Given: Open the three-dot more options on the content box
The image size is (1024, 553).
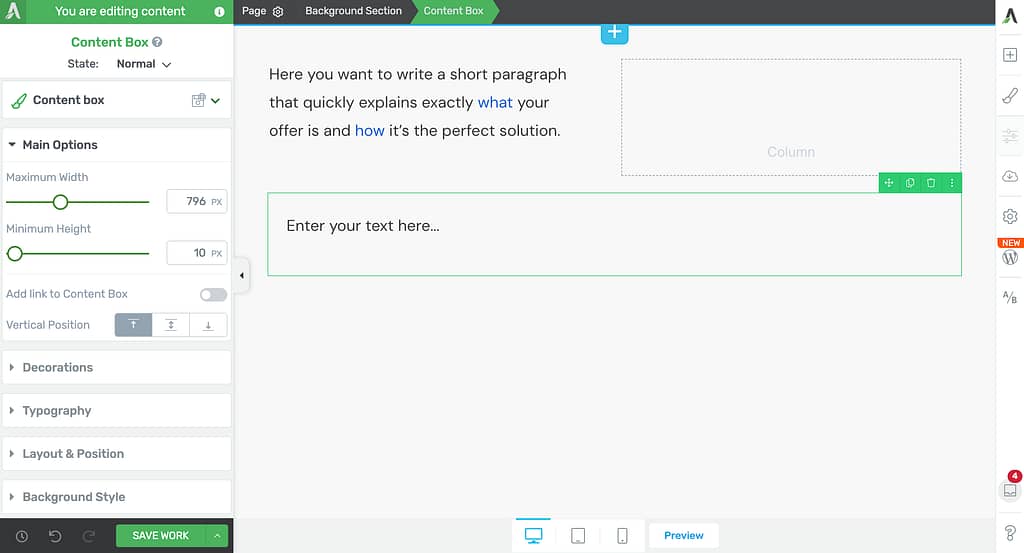Looking at the screenshot, I should [x=952, y=183].
